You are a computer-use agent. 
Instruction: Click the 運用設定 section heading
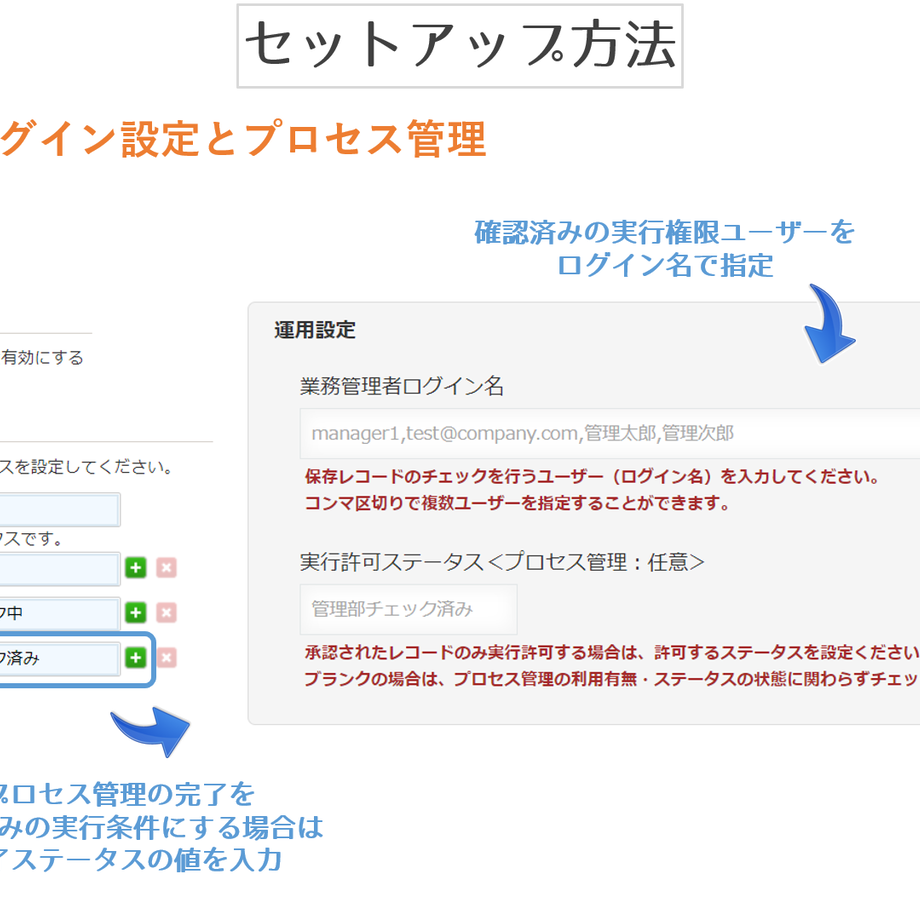314,330
